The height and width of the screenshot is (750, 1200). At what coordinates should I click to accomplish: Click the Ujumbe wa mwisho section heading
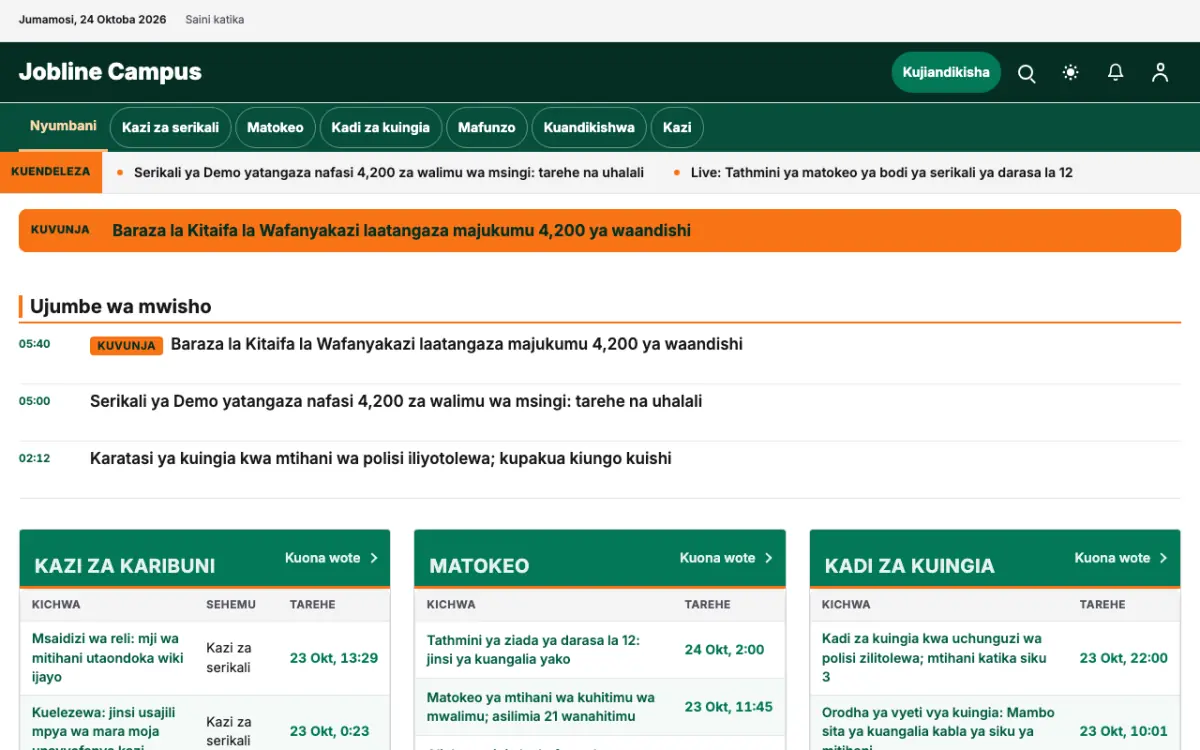(x=121, y=306)
